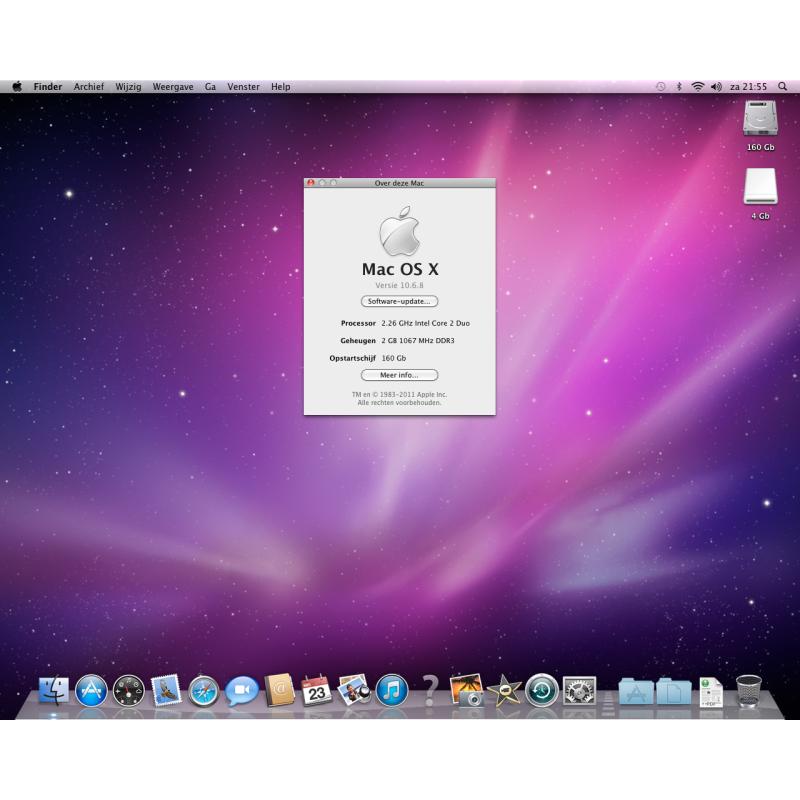Open Address Book in the Dock
The image size is (800, 800).
280,690
